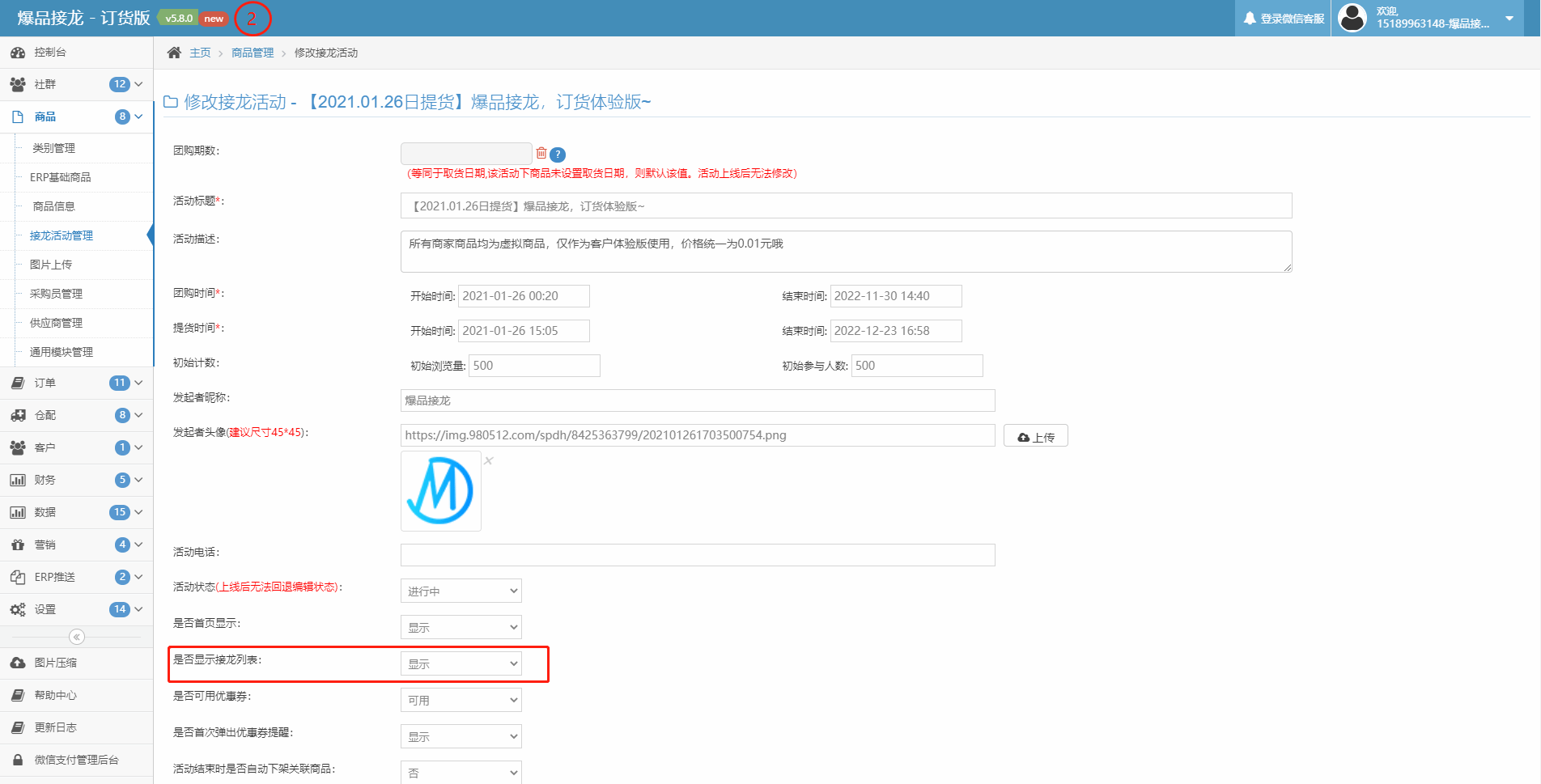
Task: Open the 是否首页显示 dropdown
Action: tap(461, 627)
